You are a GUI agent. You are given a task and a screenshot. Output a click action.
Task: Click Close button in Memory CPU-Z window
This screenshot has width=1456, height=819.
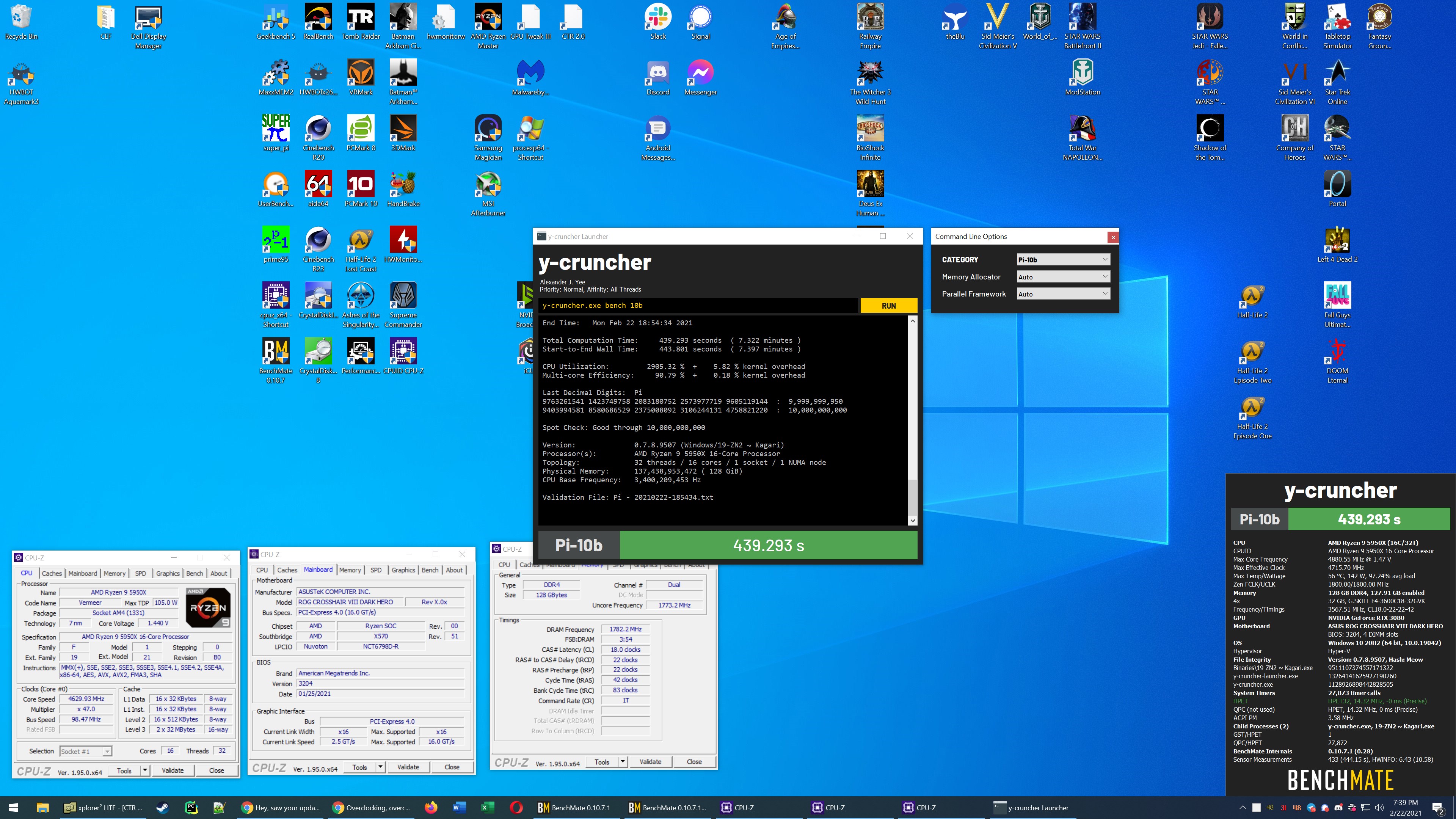[x=694, y=762]
